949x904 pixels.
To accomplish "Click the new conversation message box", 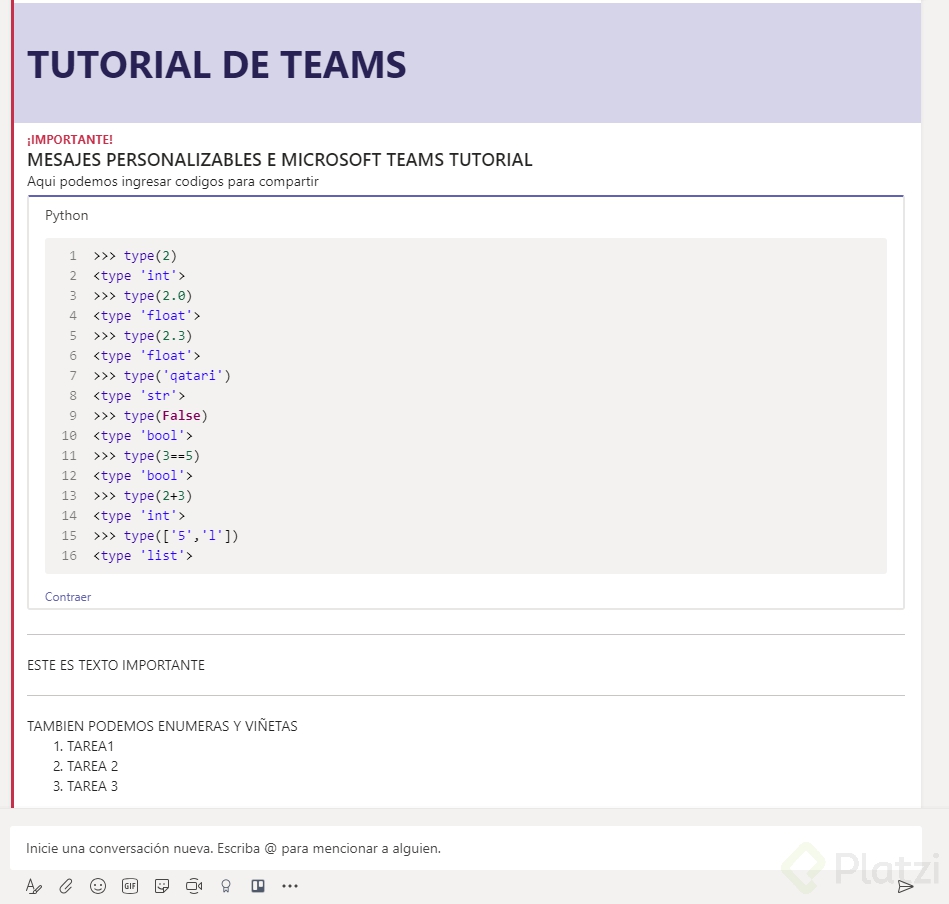I will tap(465, 848).
